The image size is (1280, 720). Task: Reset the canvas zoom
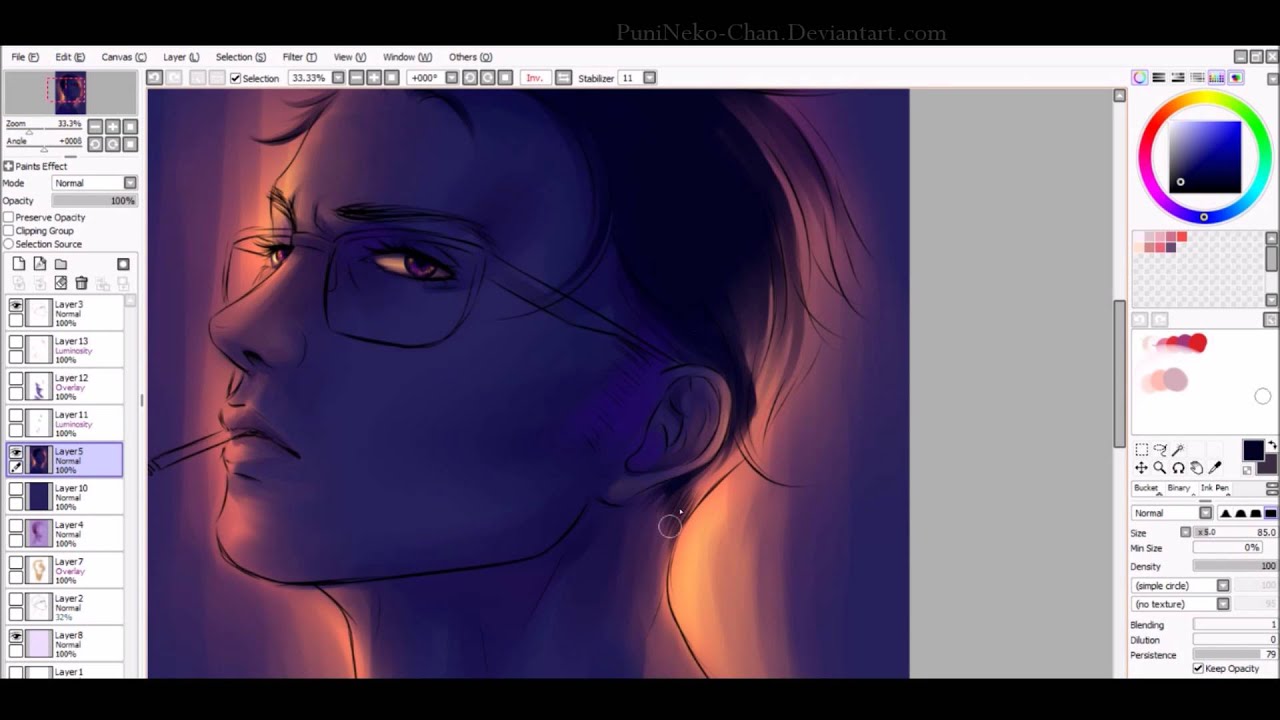131,126
